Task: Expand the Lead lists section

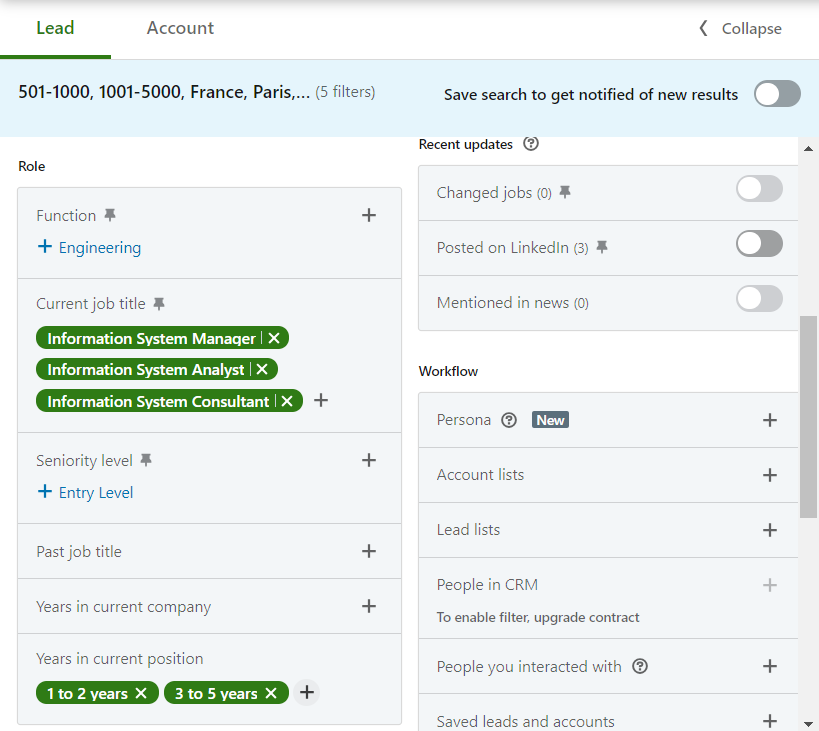Action: pyautogui.click(x=770, y=530)
